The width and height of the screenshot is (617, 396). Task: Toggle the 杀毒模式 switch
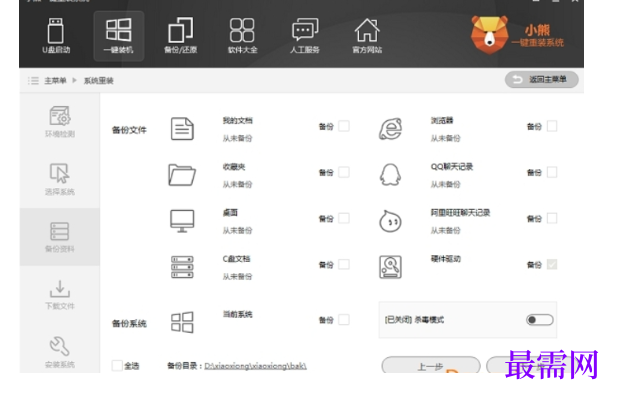pyautogui.click(x=540, y=320)
